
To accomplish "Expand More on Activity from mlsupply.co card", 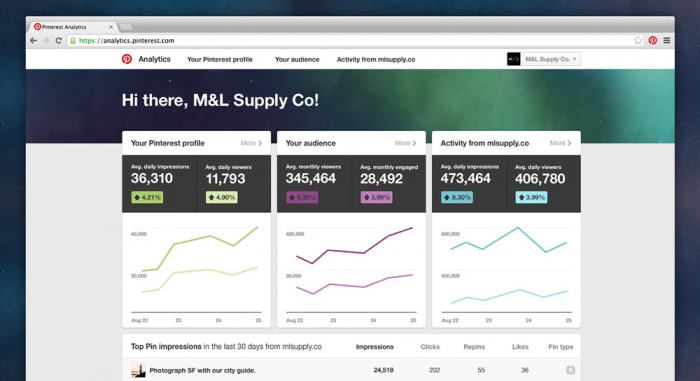I will 560,143.
